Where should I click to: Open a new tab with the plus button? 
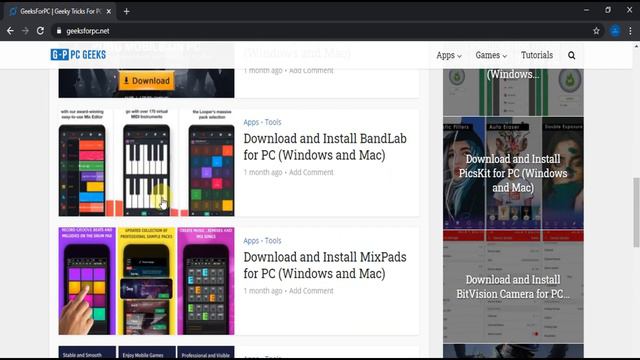pyautogui.click(x=127, y=11)
